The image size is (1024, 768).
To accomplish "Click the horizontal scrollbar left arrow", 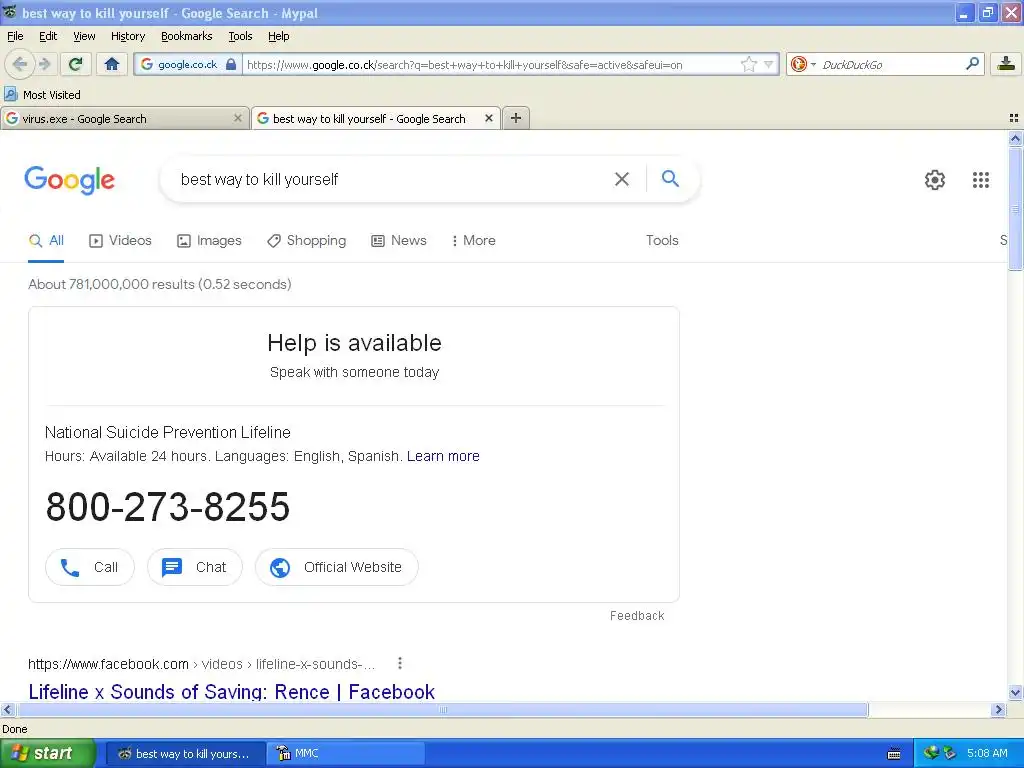I will click(7, 709).
